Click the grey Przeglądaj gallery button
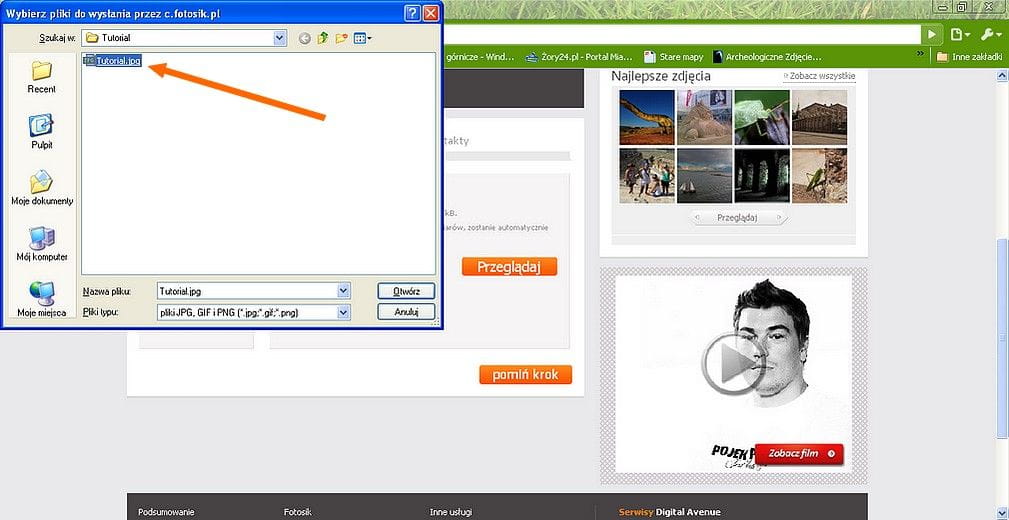Screen dimensions: 1009x520 (737, 218)
